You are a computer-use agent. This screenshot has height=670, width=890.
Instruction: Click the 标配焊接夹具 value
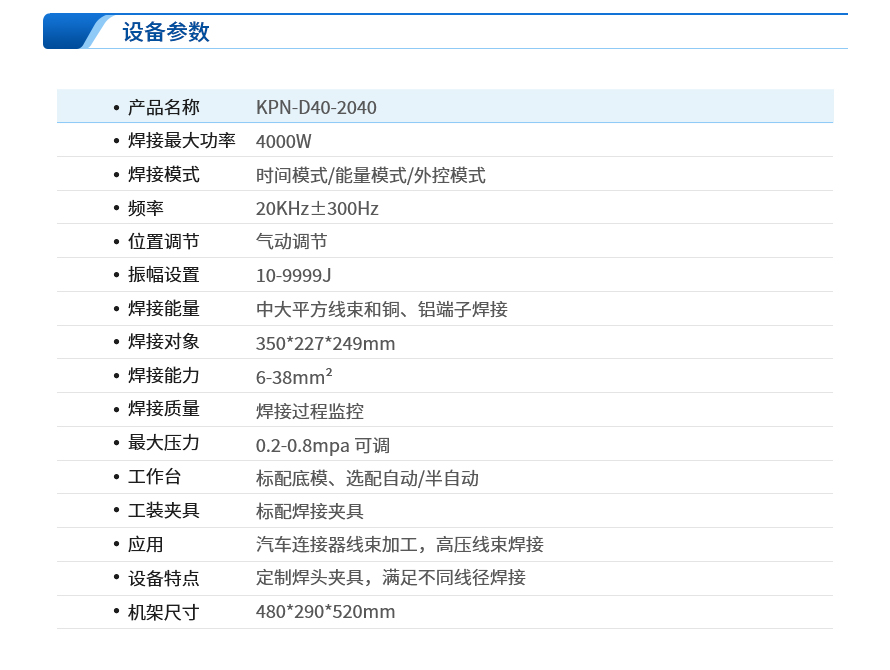click(310, 512)
